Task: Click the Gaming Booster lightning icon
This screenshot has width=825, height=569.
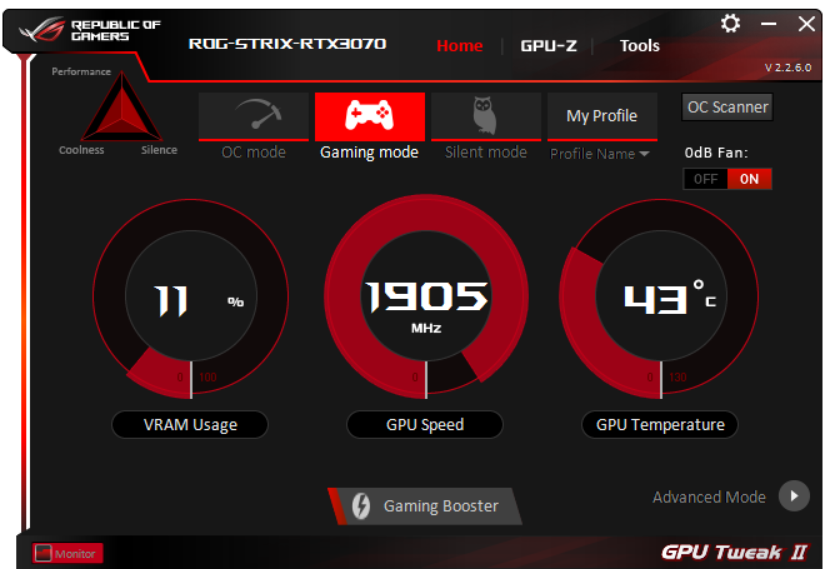Action: [361, 506]
